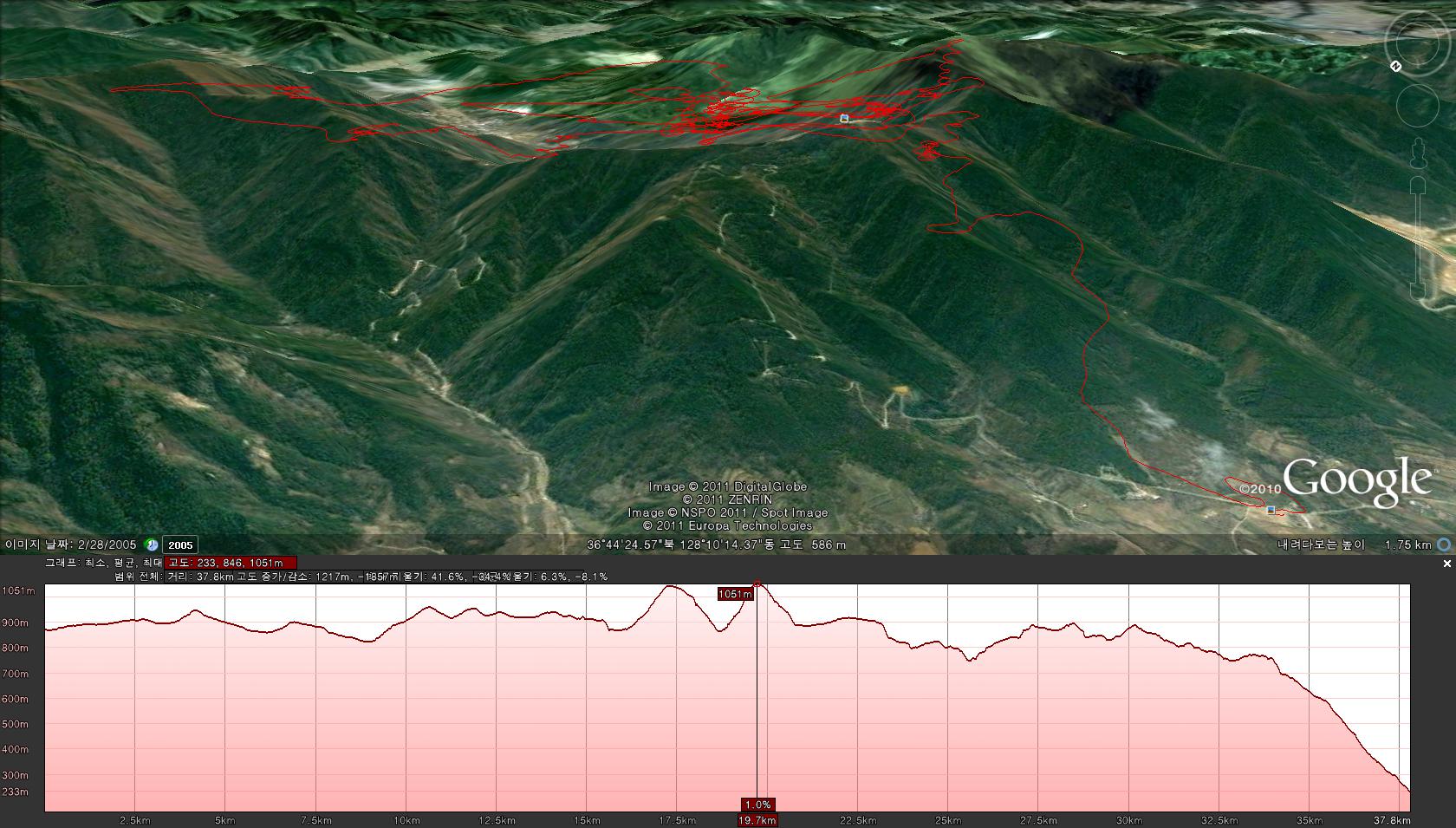Select the Street View pegman icon
The image size is (1456, 828).
point(1420,155)
